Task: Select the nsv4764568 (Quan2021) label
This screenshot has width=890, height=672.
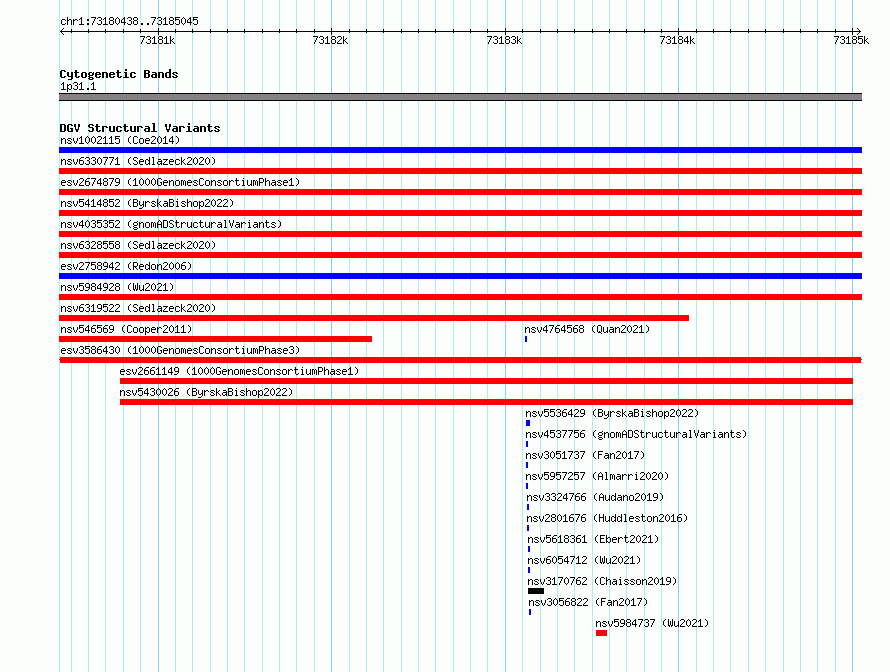Action: (587, 329)
